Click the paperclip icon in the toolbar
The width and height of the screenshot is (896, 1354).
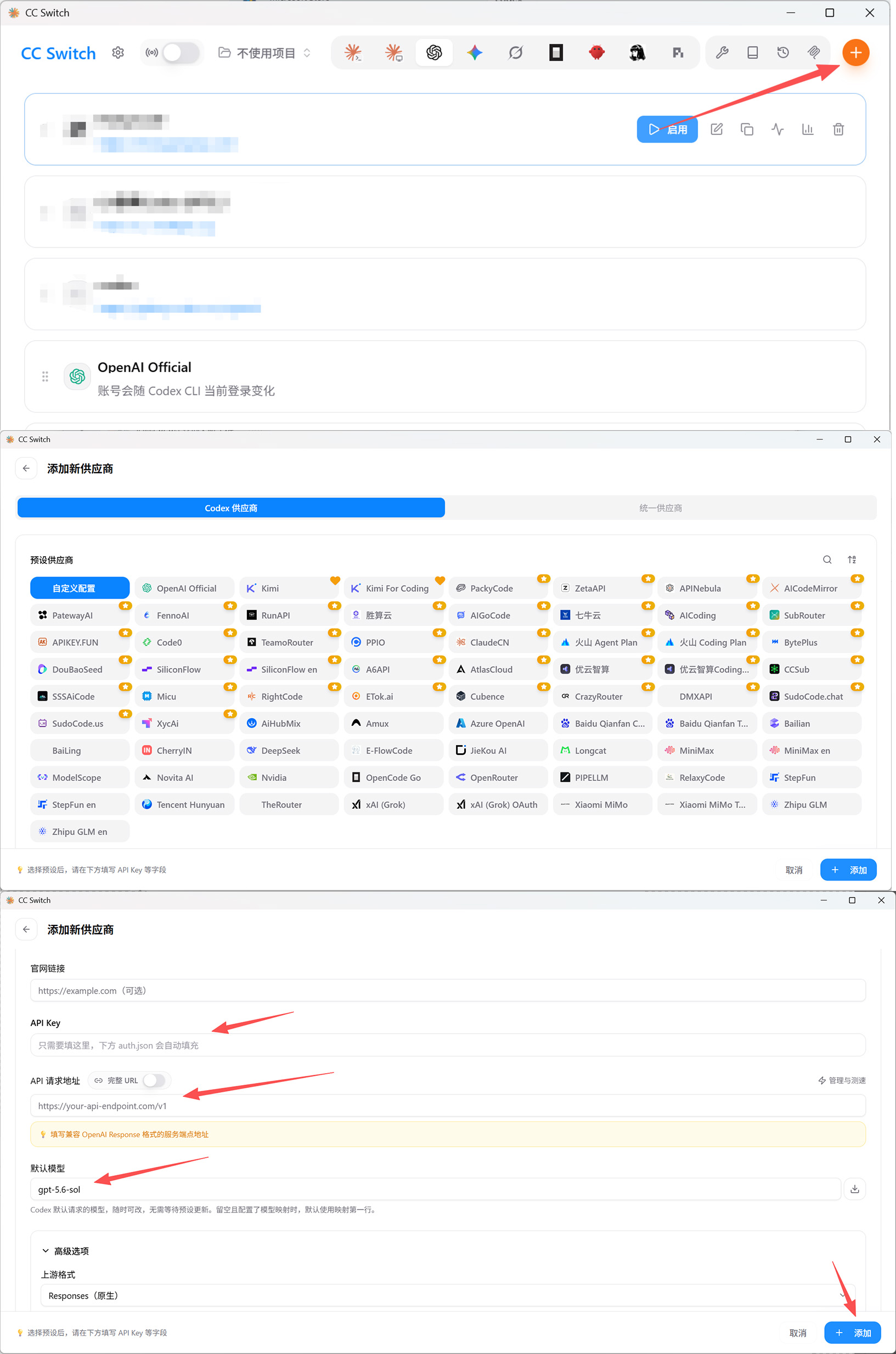(x=814, y=53)
